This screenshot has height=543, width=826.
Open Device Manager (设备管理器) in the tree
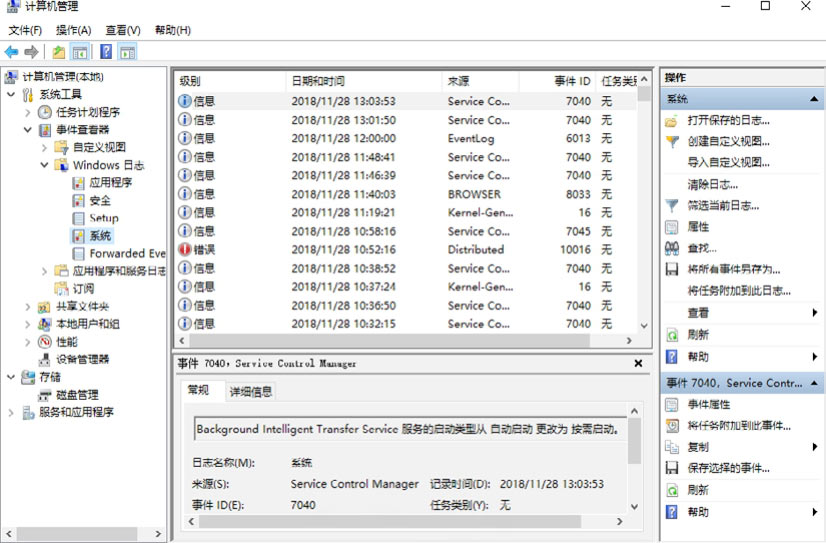tap(82, 359)
